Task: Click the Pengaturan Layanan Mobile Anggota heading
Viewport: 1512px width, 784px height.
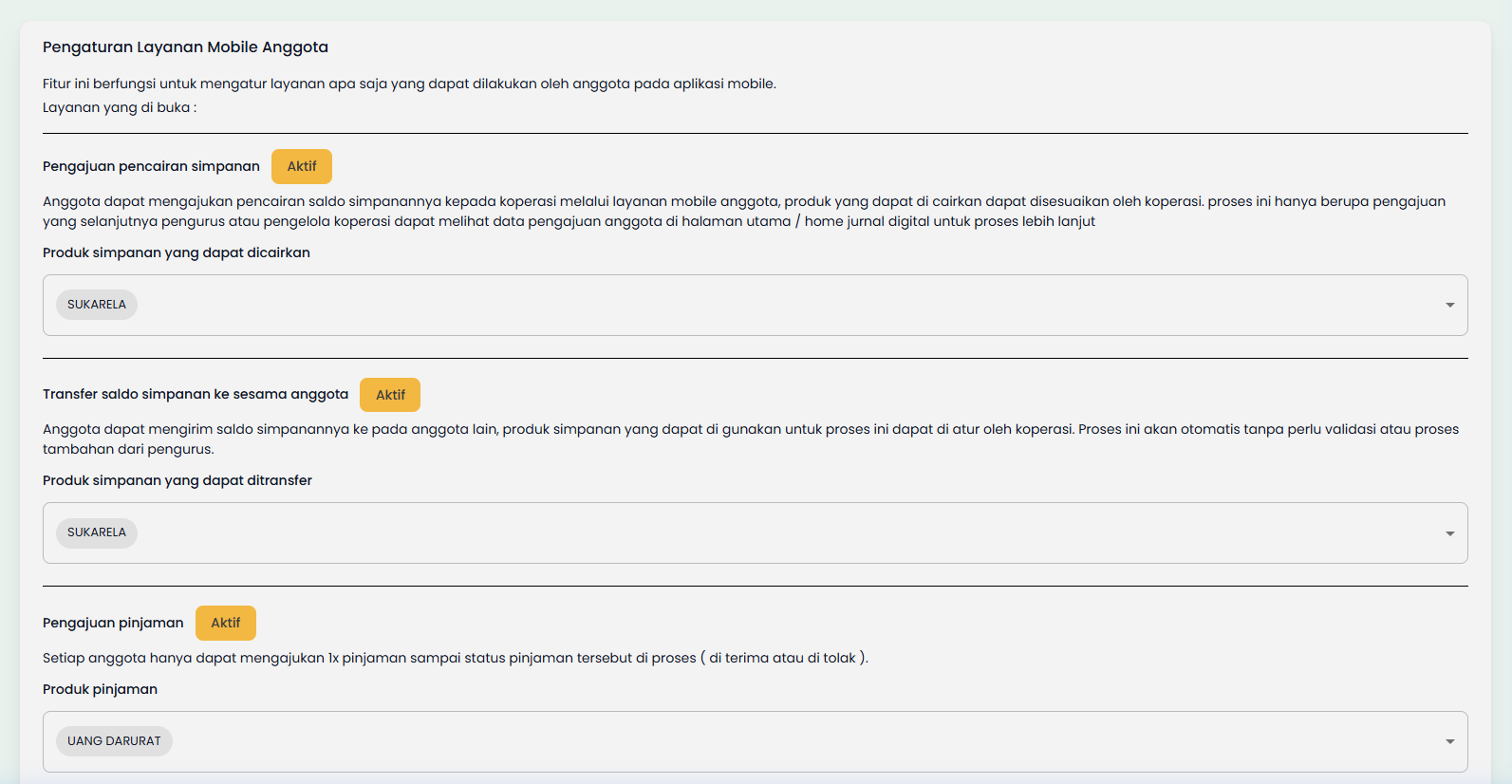Action: [185, 47]
